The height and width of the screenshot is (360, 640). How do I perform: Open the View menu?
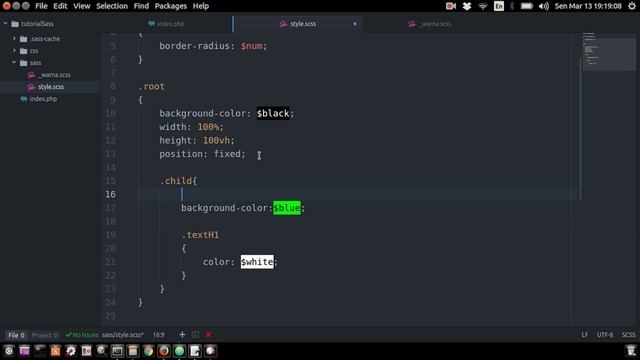point(82,6)
